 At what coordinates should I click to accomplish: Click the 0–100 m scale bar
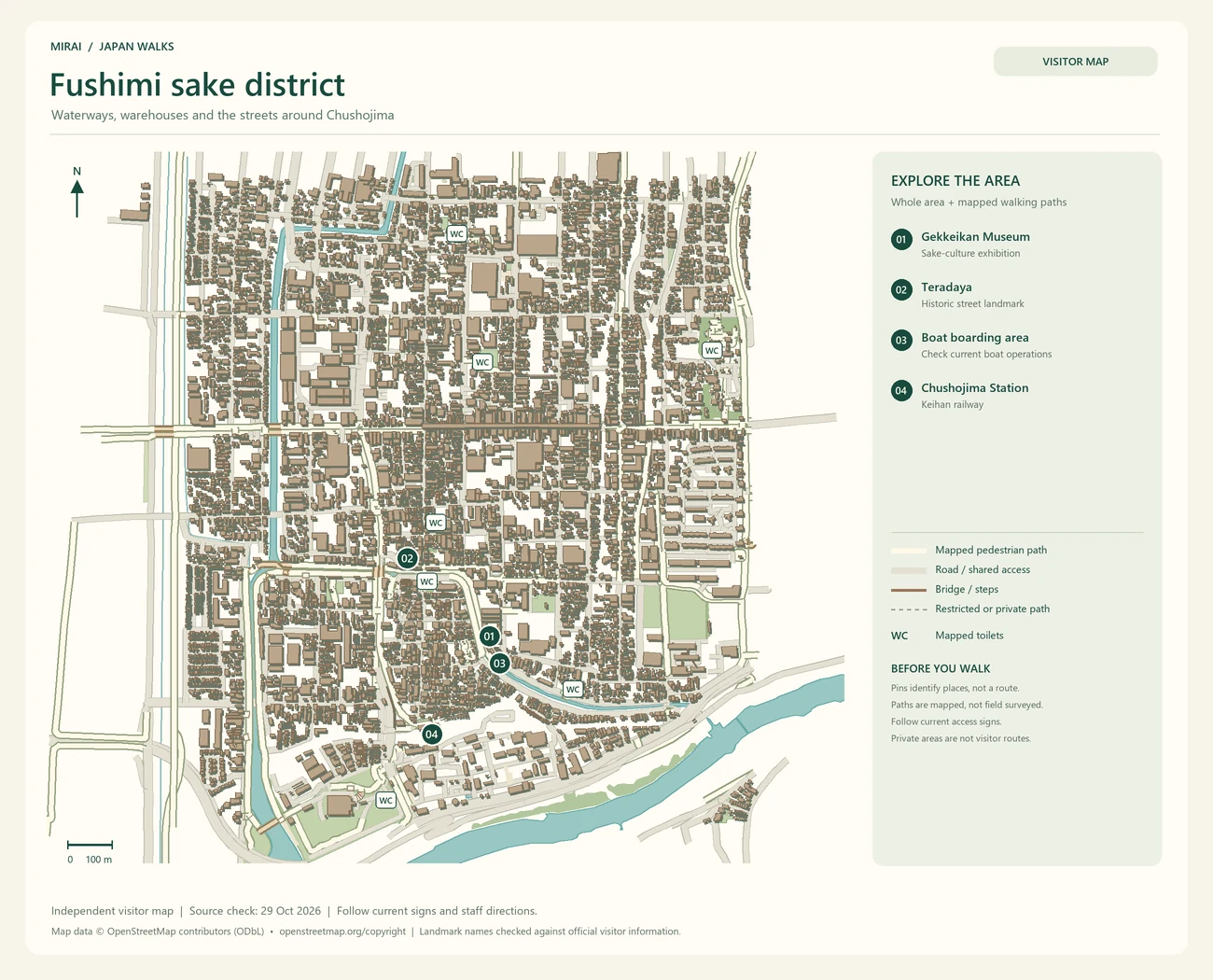(91, 846)
